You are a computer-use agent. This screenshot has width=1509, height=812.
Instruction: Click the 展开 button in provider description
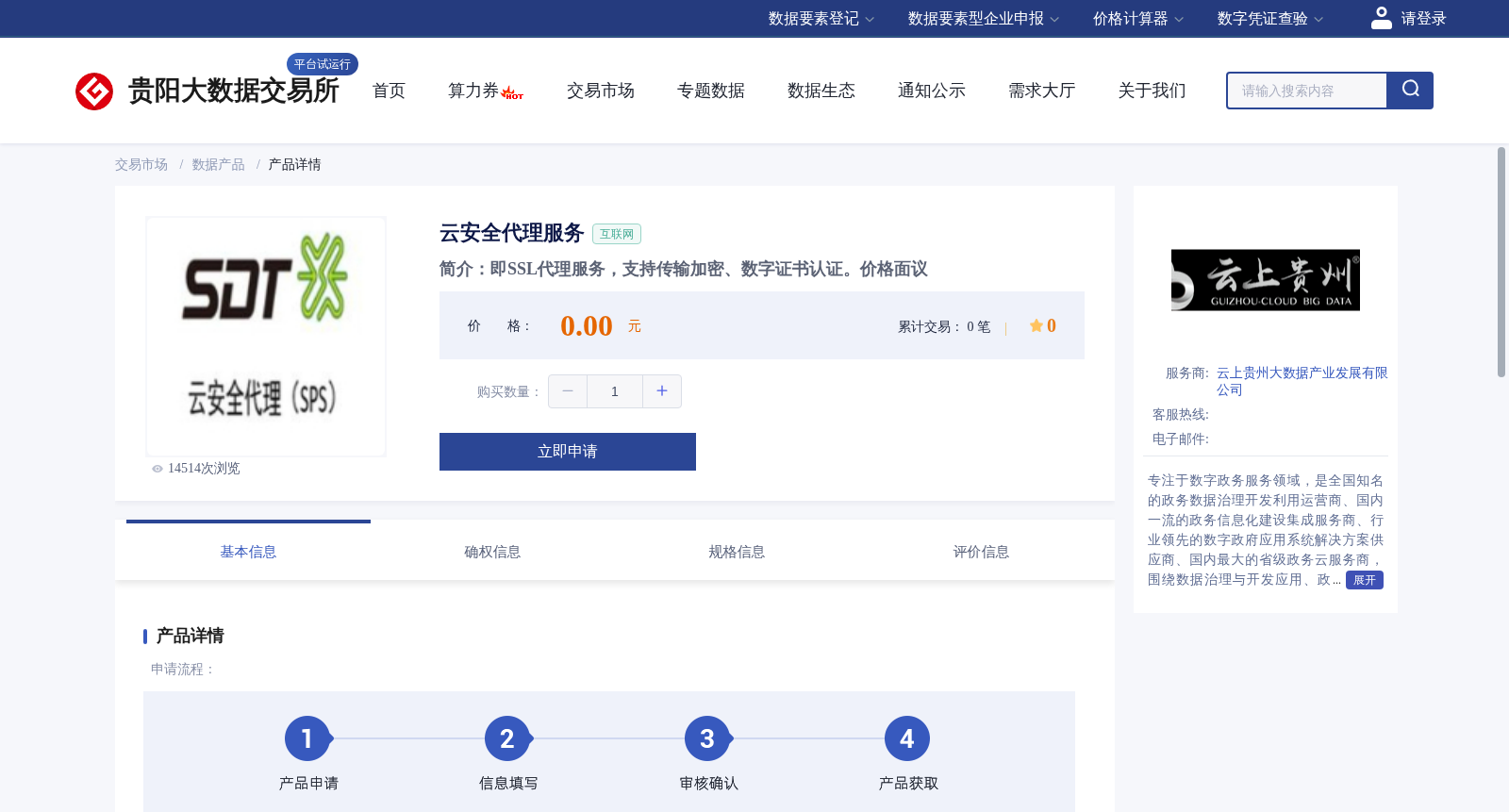point(1365,580)
